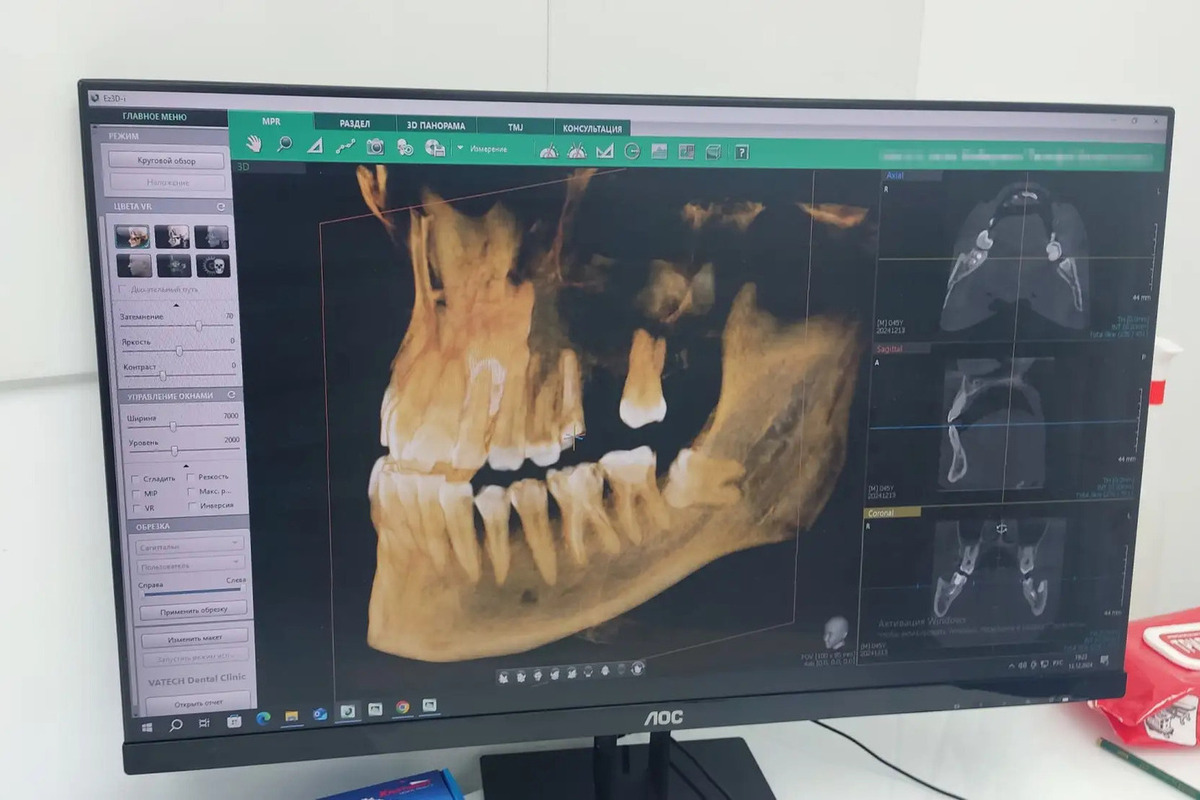This screenshot has height=800, width=1200.
Task: Open File Explorer from the taskbar
Action: point(292,715)
